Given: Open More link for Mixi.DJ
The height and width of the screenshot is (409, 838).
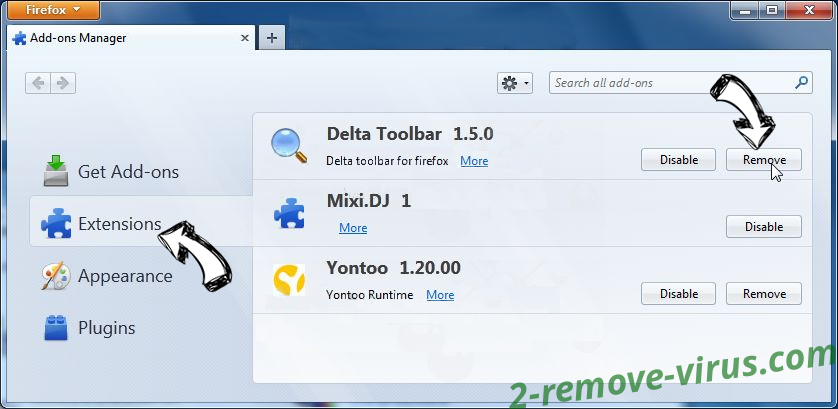Looking at the screenshot, I should [x=353, y=228].
